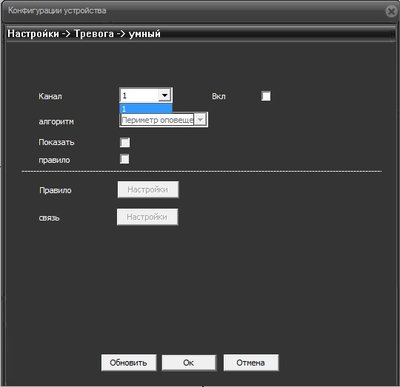
Task: Open Настройки for связь
Action: click(147, 217)
